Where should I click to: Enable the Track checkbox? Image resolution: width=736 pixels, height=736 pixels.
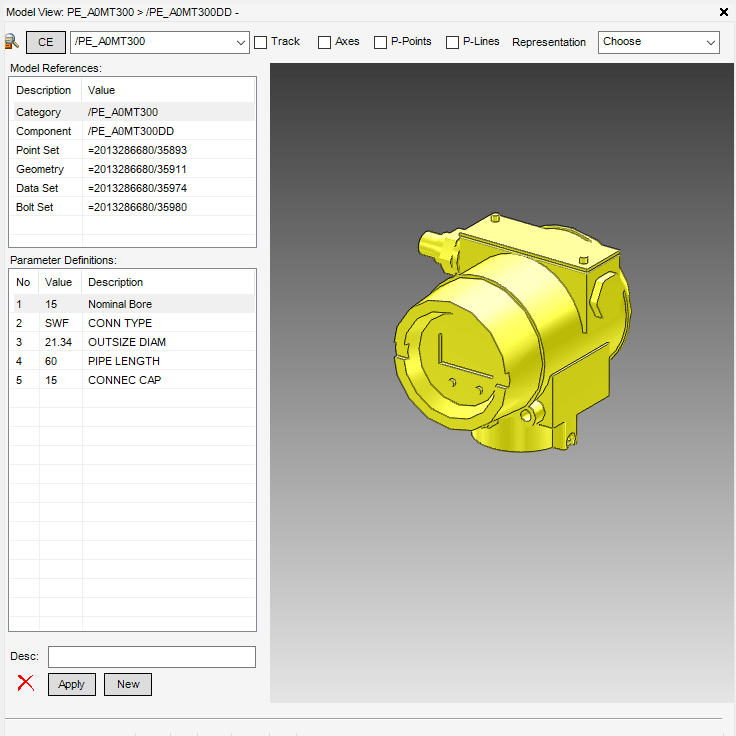pos(261,42)
